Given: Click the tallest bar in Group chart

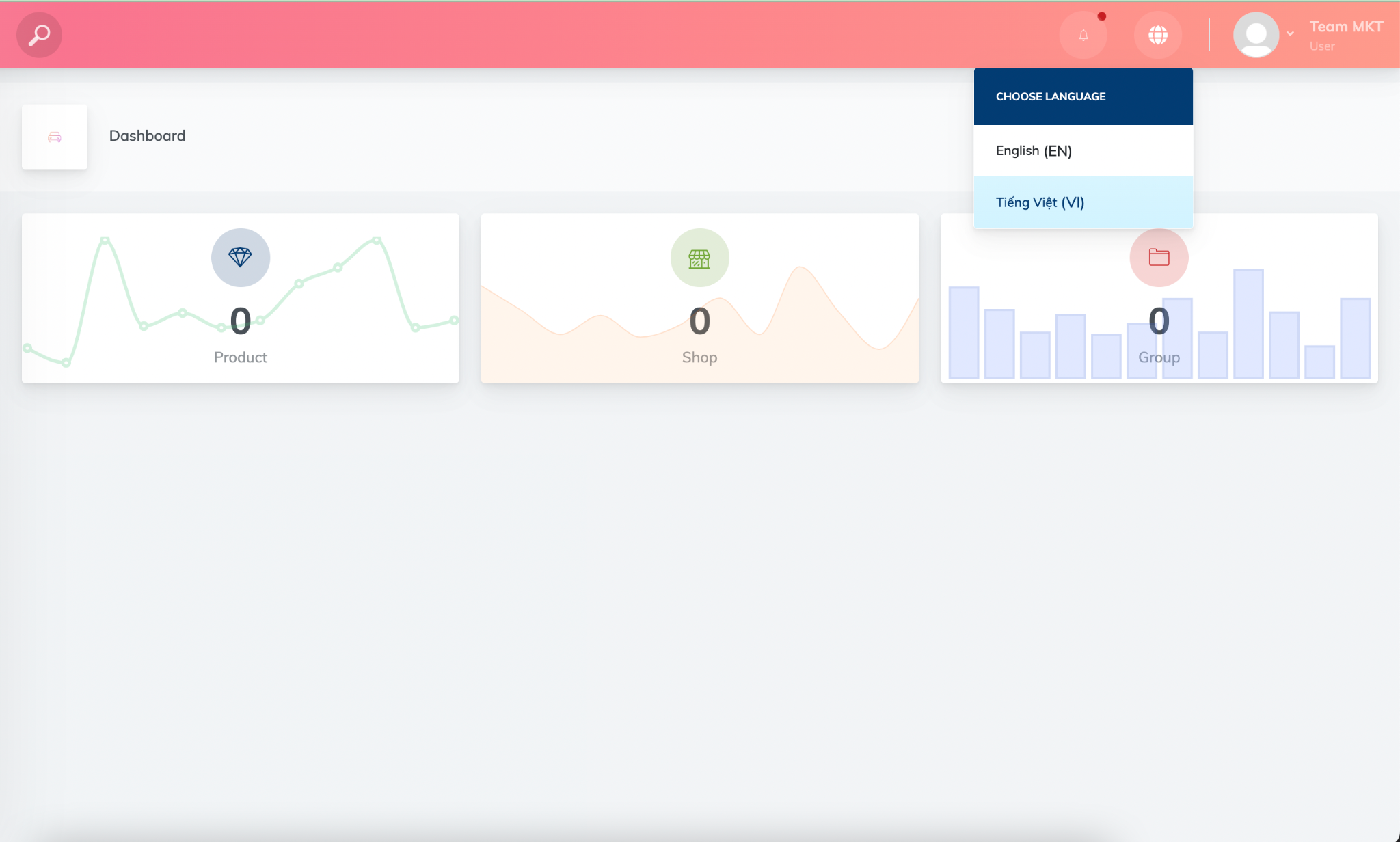Looking at the screenshot, I should [1248, 324].
